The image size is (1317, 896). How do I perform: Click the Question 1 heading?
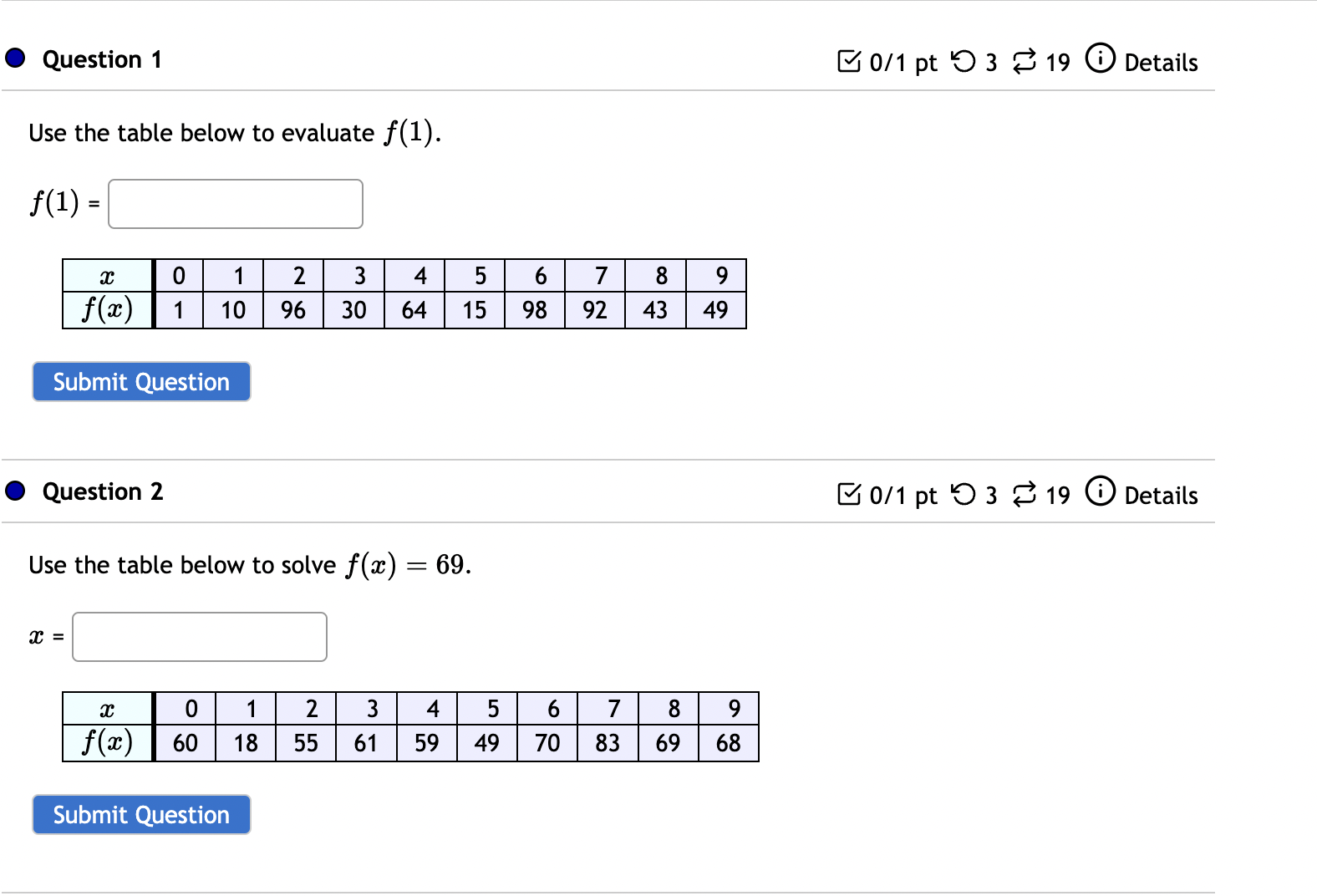coord(101,59)
